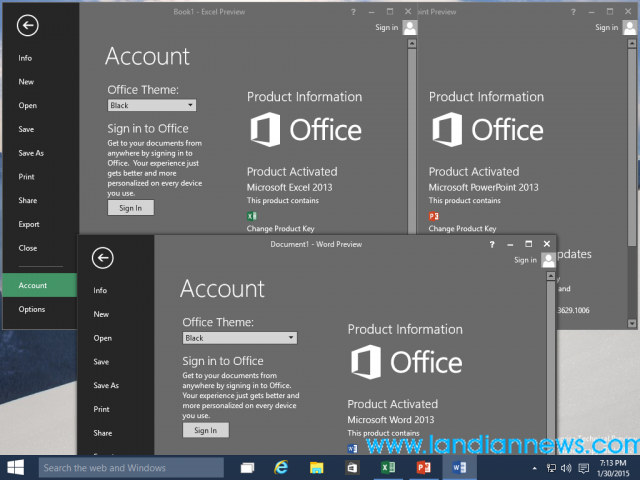Open the Office Theme dropdown in Excel

pyautogui.click(x=152, y=105)
